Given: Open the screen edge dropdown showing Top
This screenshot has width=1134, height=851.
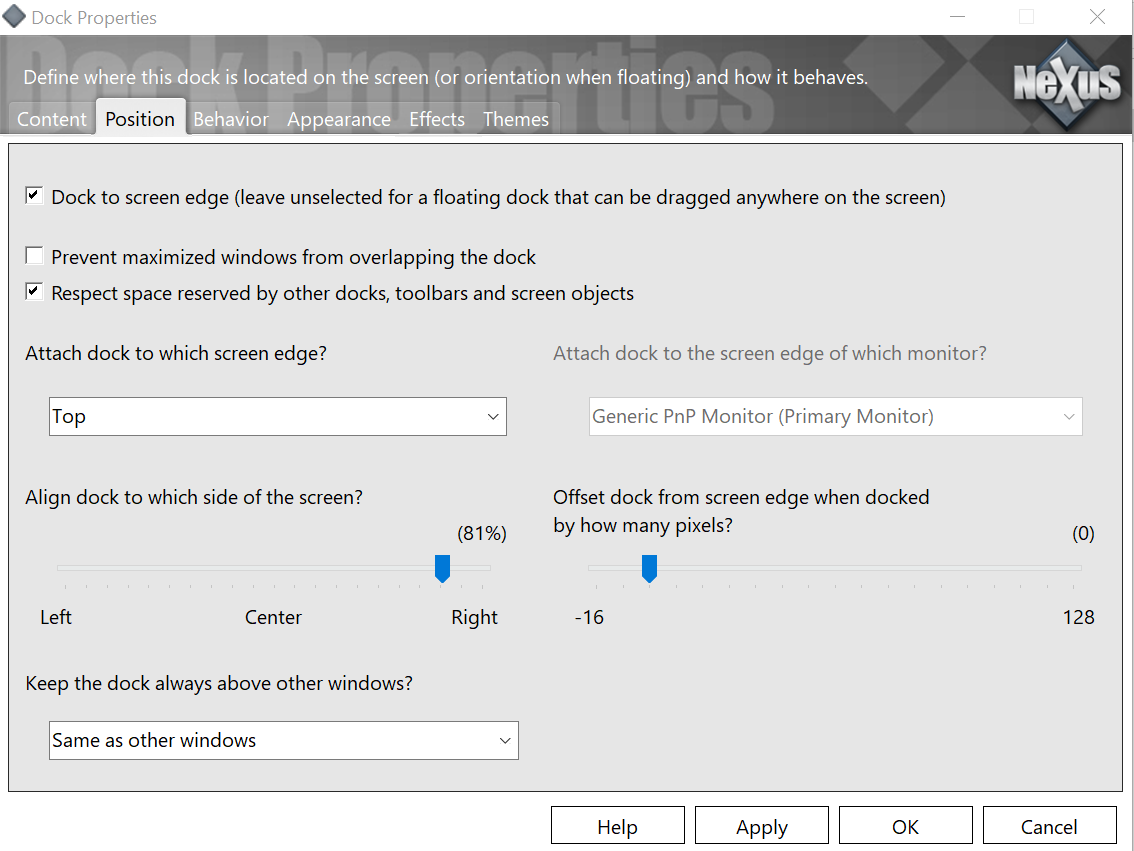Looking at the screenshot, I should click(x=278, y=417).
